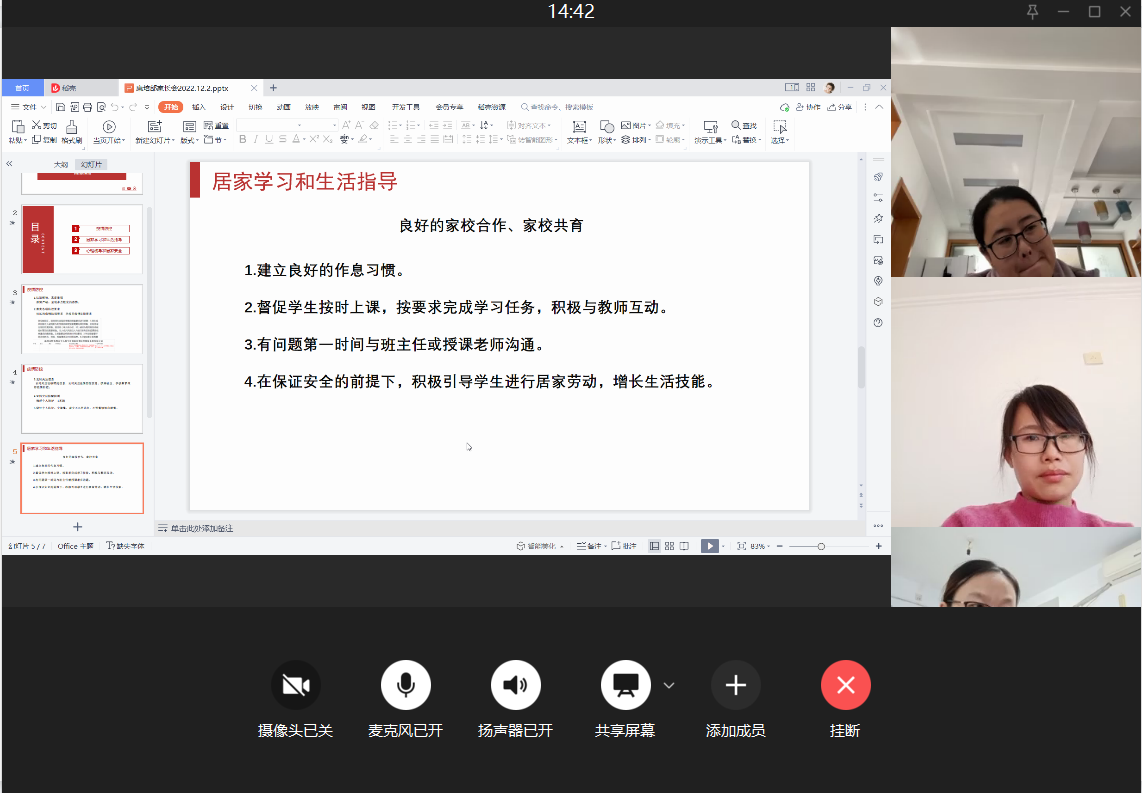Start slideshow from the status bar play button

[708, 546]
